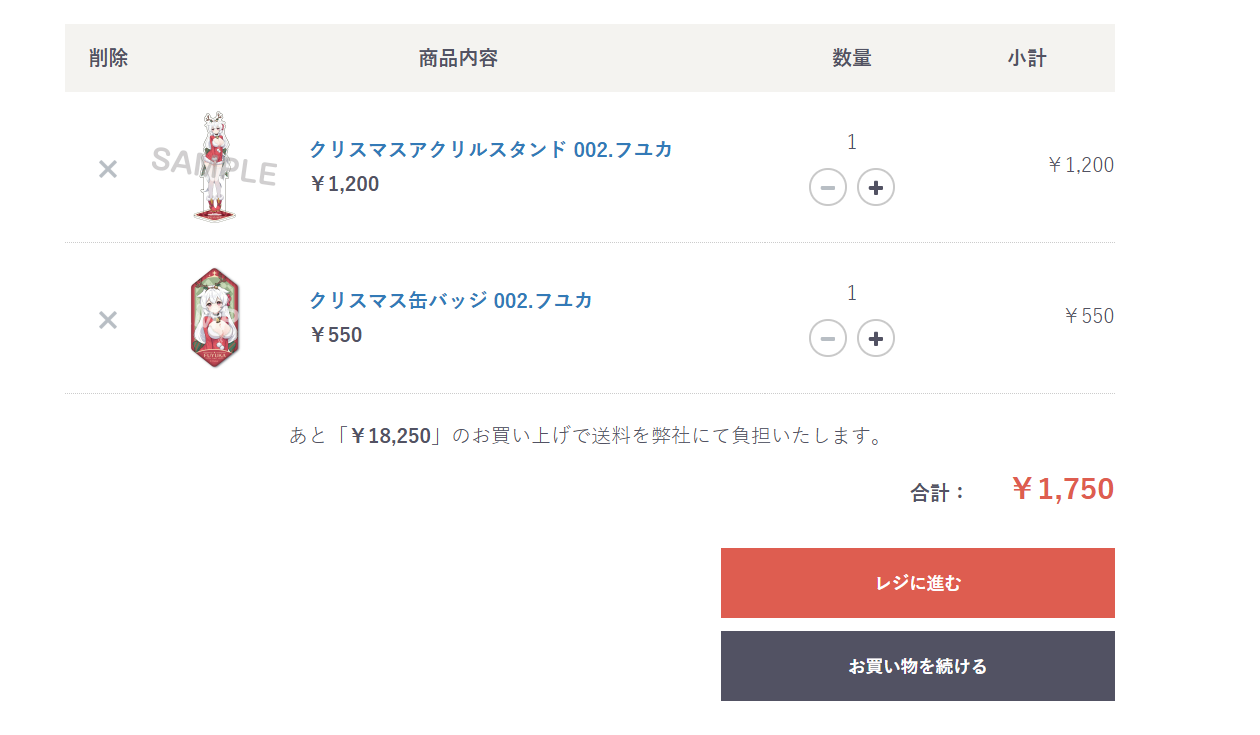Proceed to checkout with レジに進む
Screen dimensions: 1260x735
[x=917, y=583]
